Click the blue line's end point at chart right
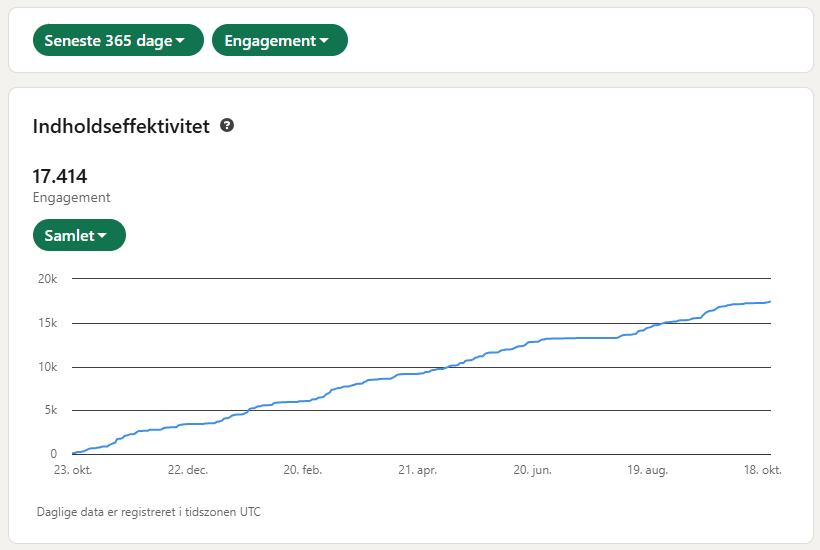The width and height of the screenshot is (820, 550). (x=769, y=302)
